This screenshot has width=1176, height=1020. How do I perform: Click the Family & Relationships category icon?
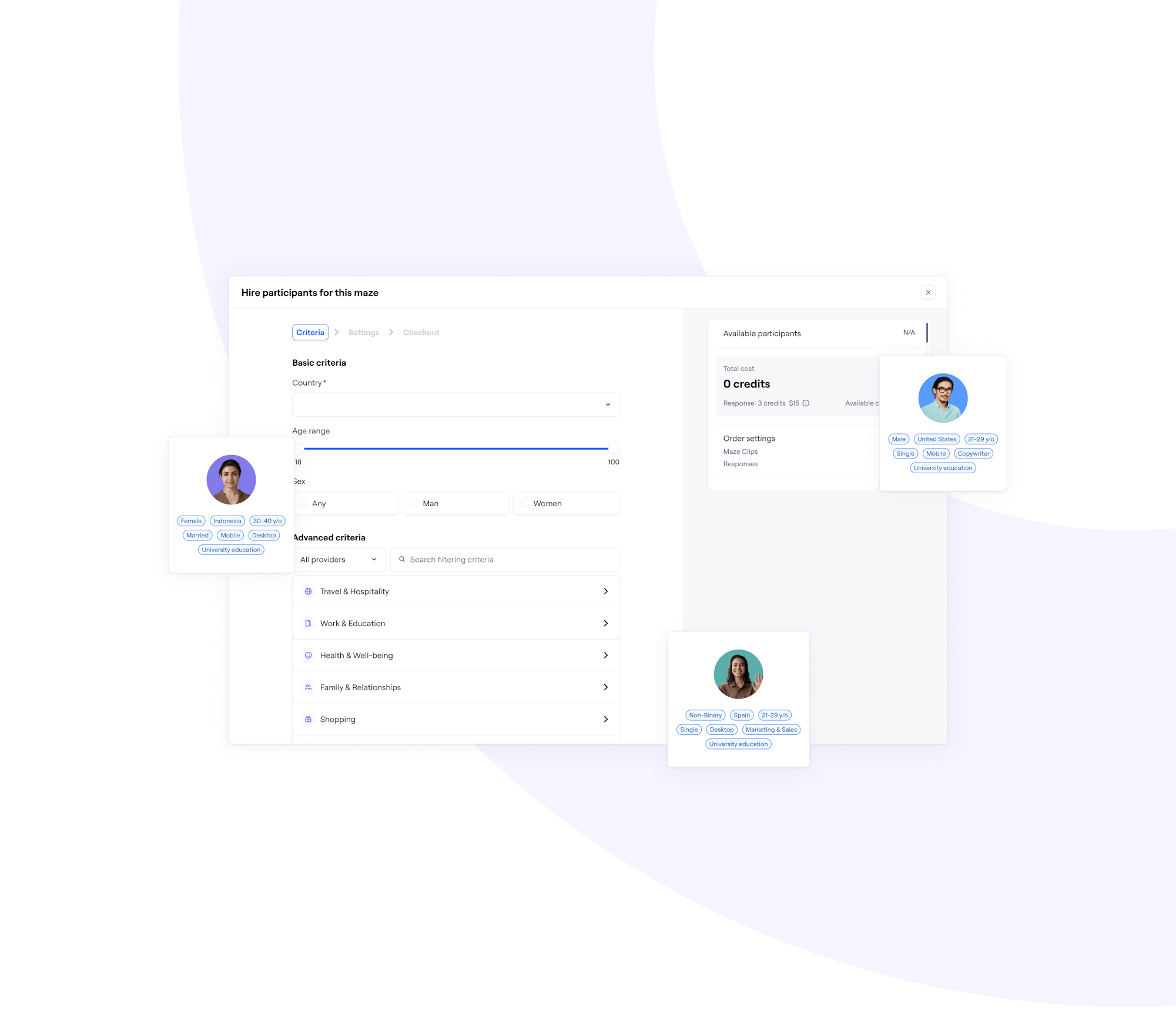pos(307,686)
